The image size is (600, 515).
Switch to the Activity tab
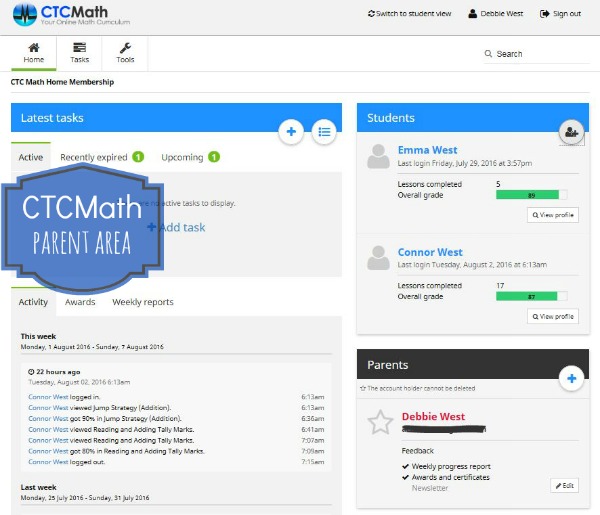[33, 302]
